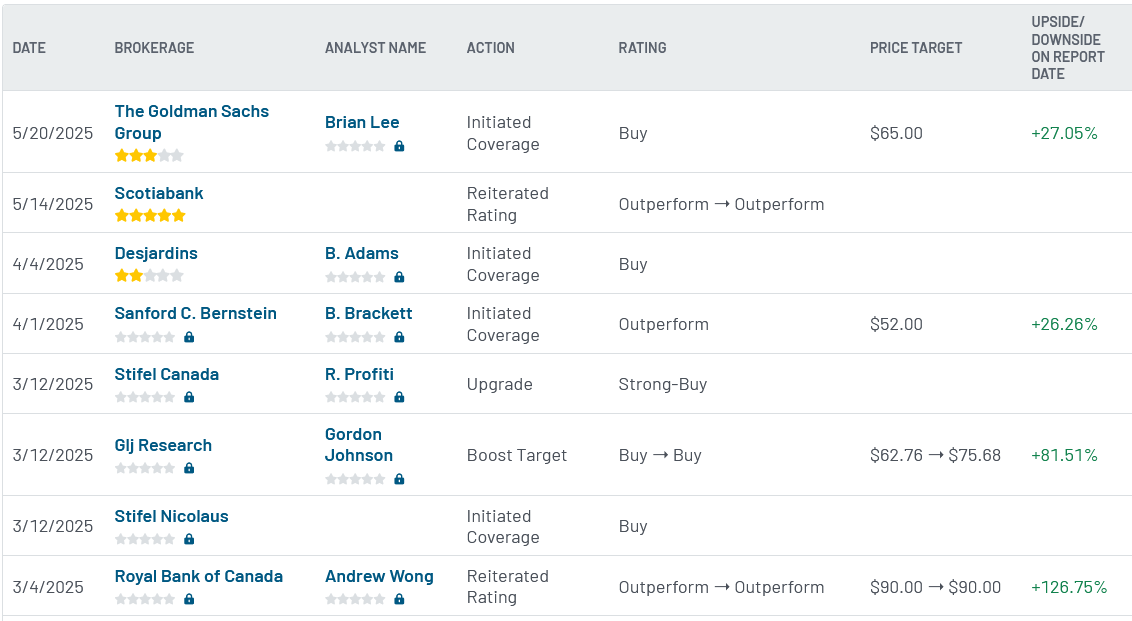Open Royal Bank of Canada brokerage link
This screenshot has height=621, width=1132.
[x=198, y=576]
